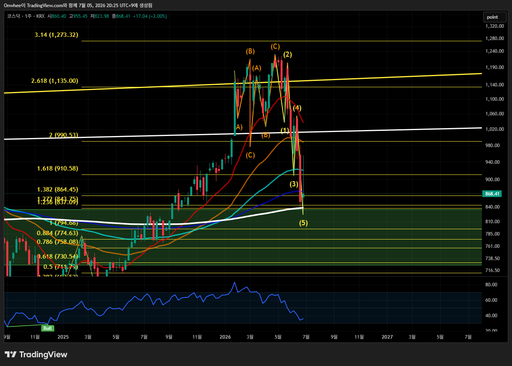The image size is (512, 366).
Task: Click the 2026 time axis label
Action: pyautogui.click(x=225, y=337)
